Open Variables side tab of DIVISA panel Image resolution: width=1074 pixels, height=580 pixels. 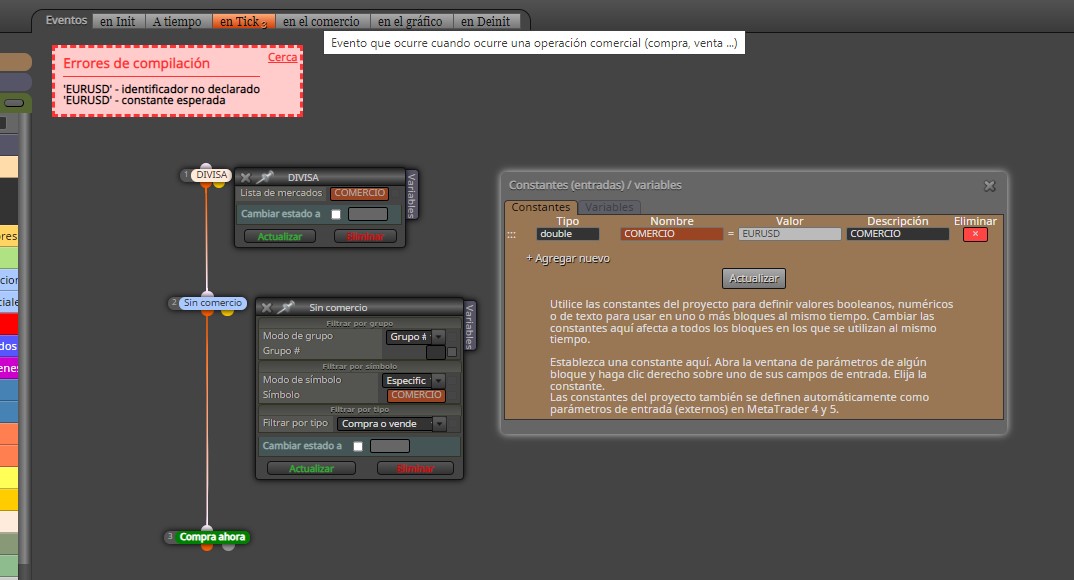pyautogui.click(x=412, y=195)
